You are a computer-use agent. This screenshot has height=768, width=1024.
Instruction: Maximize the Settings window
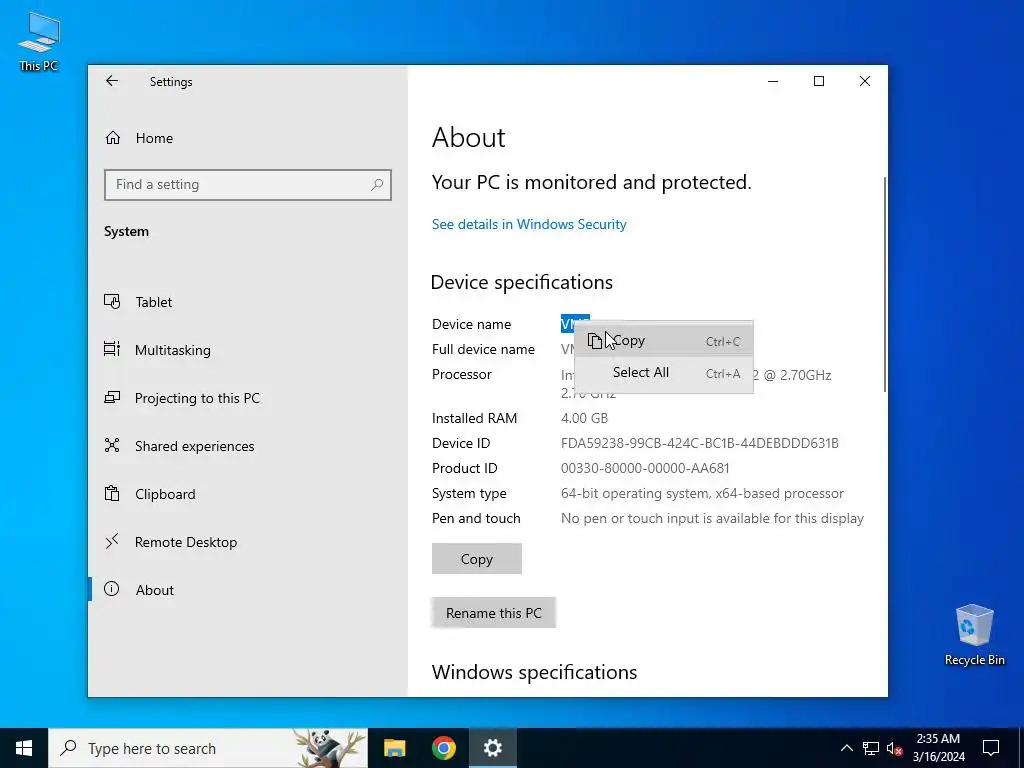tap(819, 81)
